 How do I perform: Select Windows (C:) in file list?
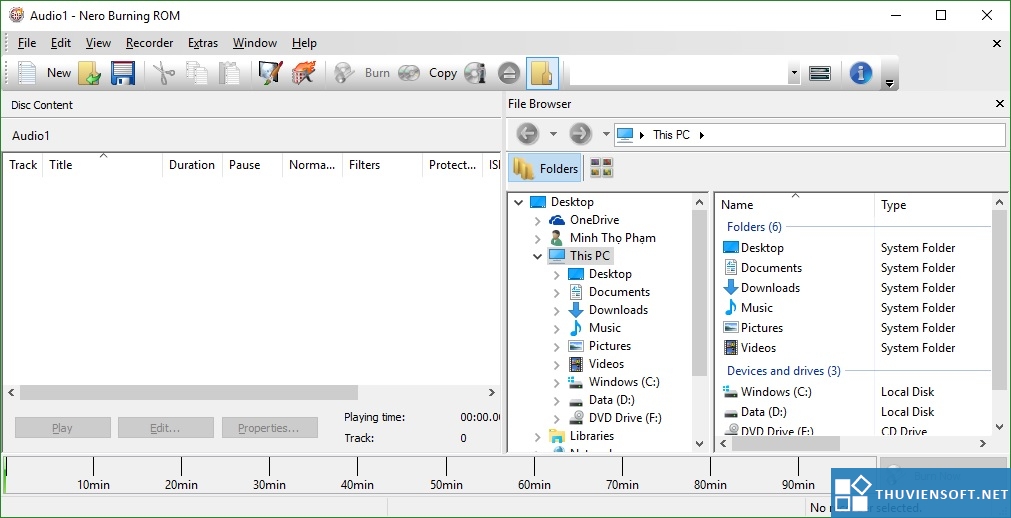point(776,392)
